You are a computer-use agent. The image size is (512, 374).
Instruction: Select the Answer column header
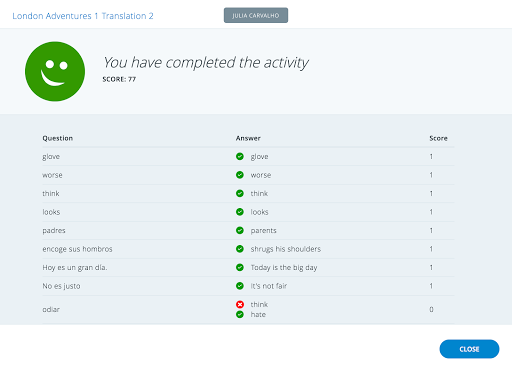248,138
